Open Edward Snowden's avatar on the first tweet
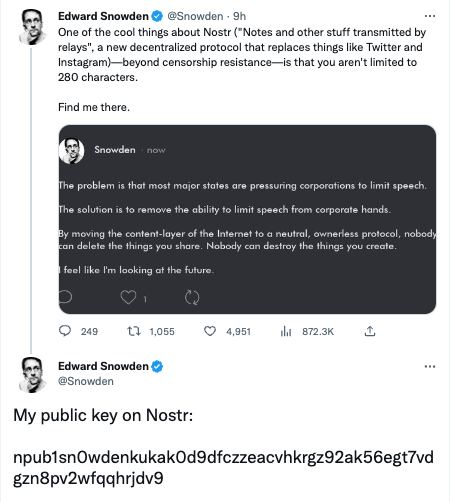 32,27
